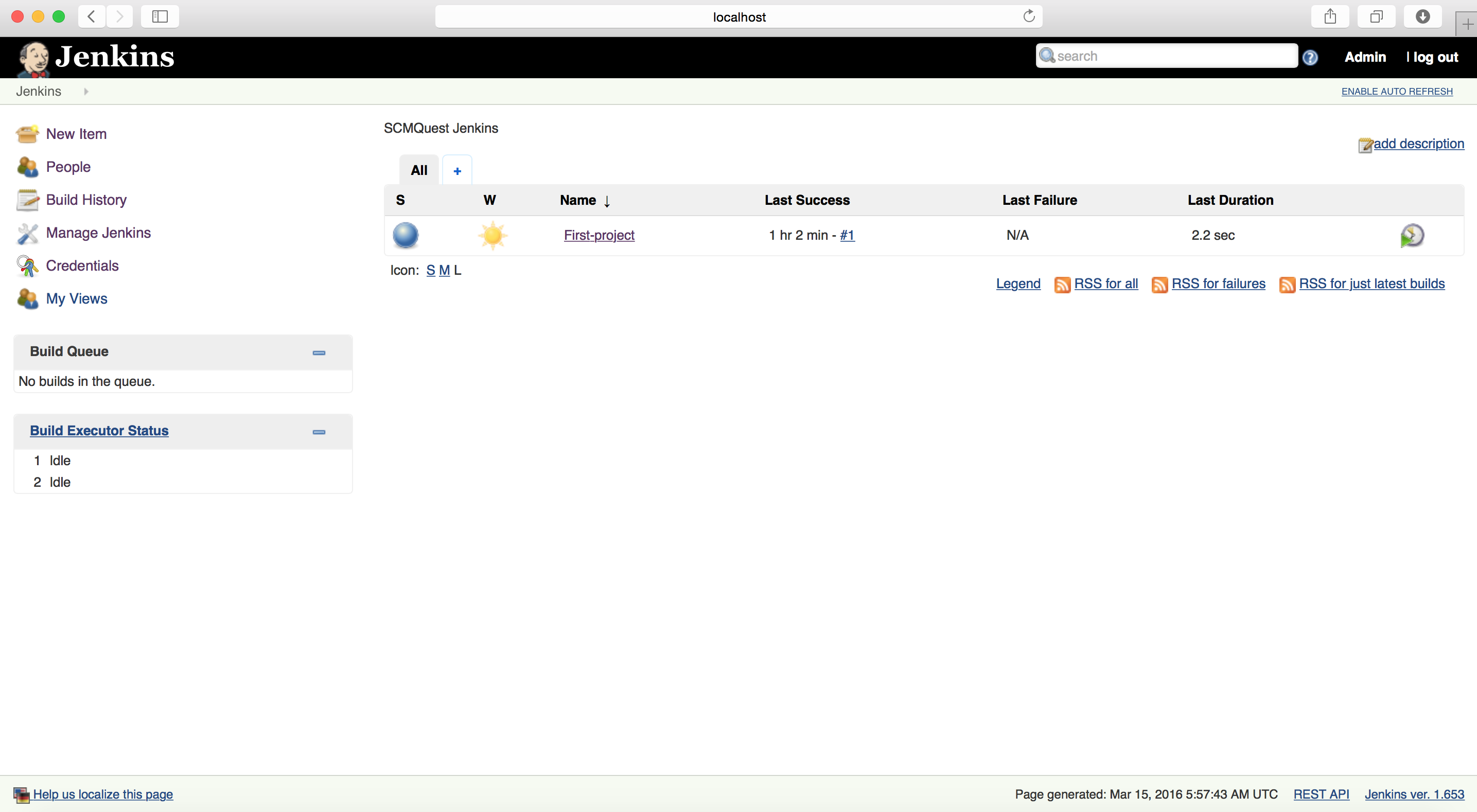The height and width of the screenshot is (812, 1477).
Task: Open a new browser tab plus button
Action: pyautogui.click(x=1467, y=24)
